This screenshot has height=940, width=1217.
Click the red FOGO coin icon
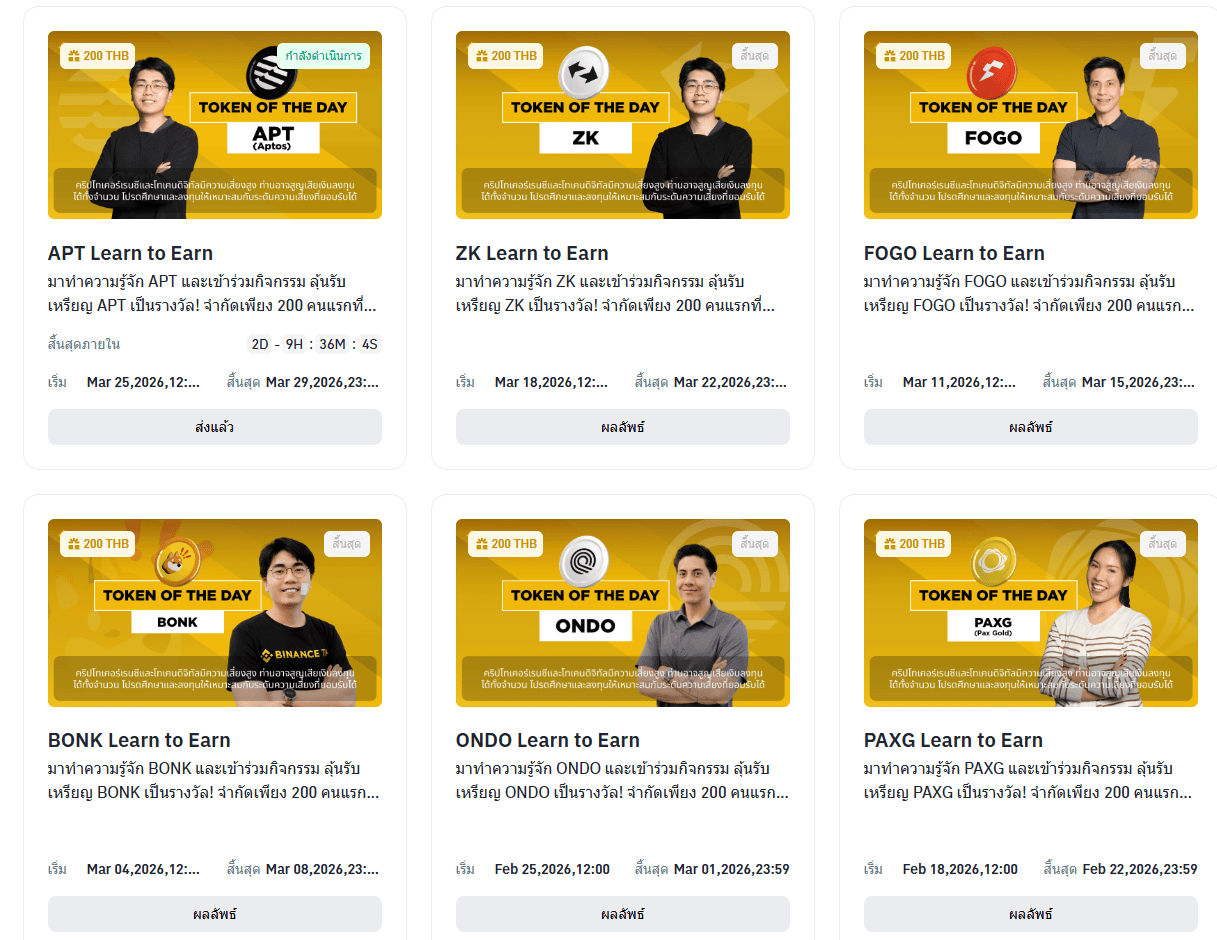coord(990,72)
